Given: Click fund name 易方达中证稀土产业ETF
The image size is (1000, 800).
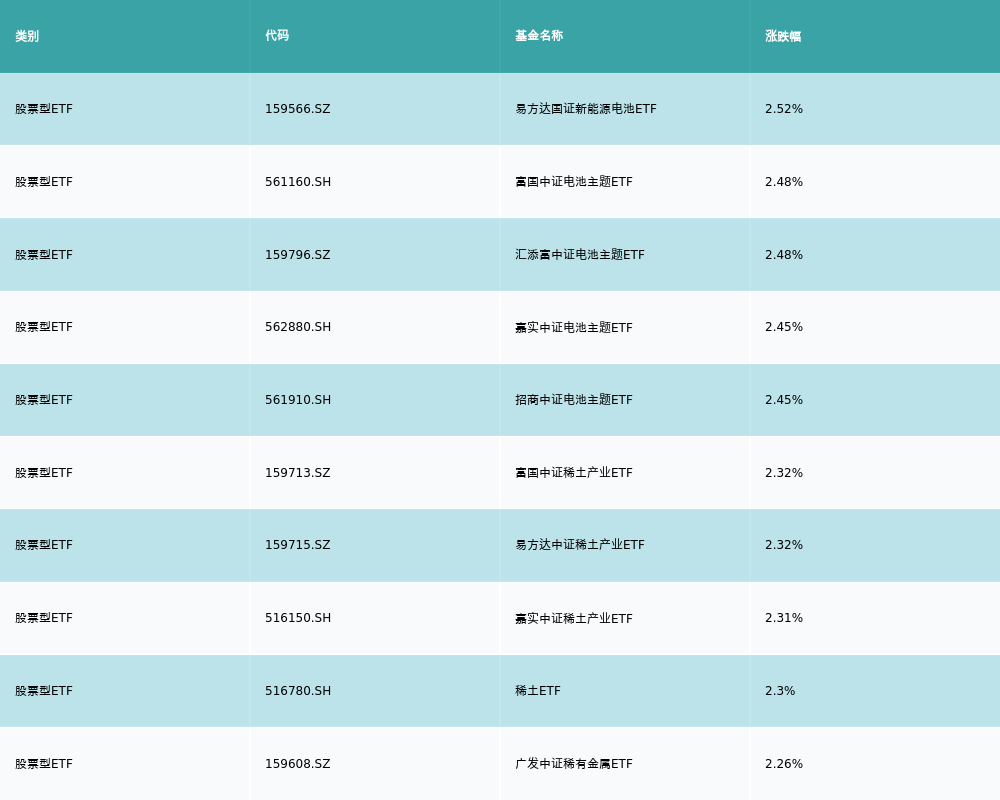Looking at the screenshot, I should pyautogui.click(x=580, y=545).
